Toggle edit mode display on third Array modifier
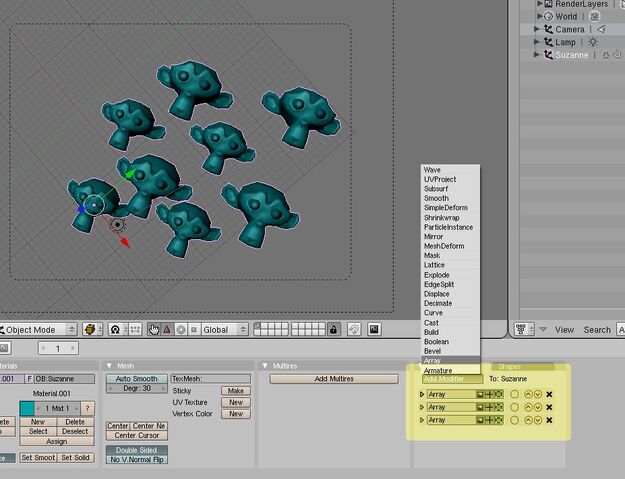625x479 pixels. (x=498, y=420)
